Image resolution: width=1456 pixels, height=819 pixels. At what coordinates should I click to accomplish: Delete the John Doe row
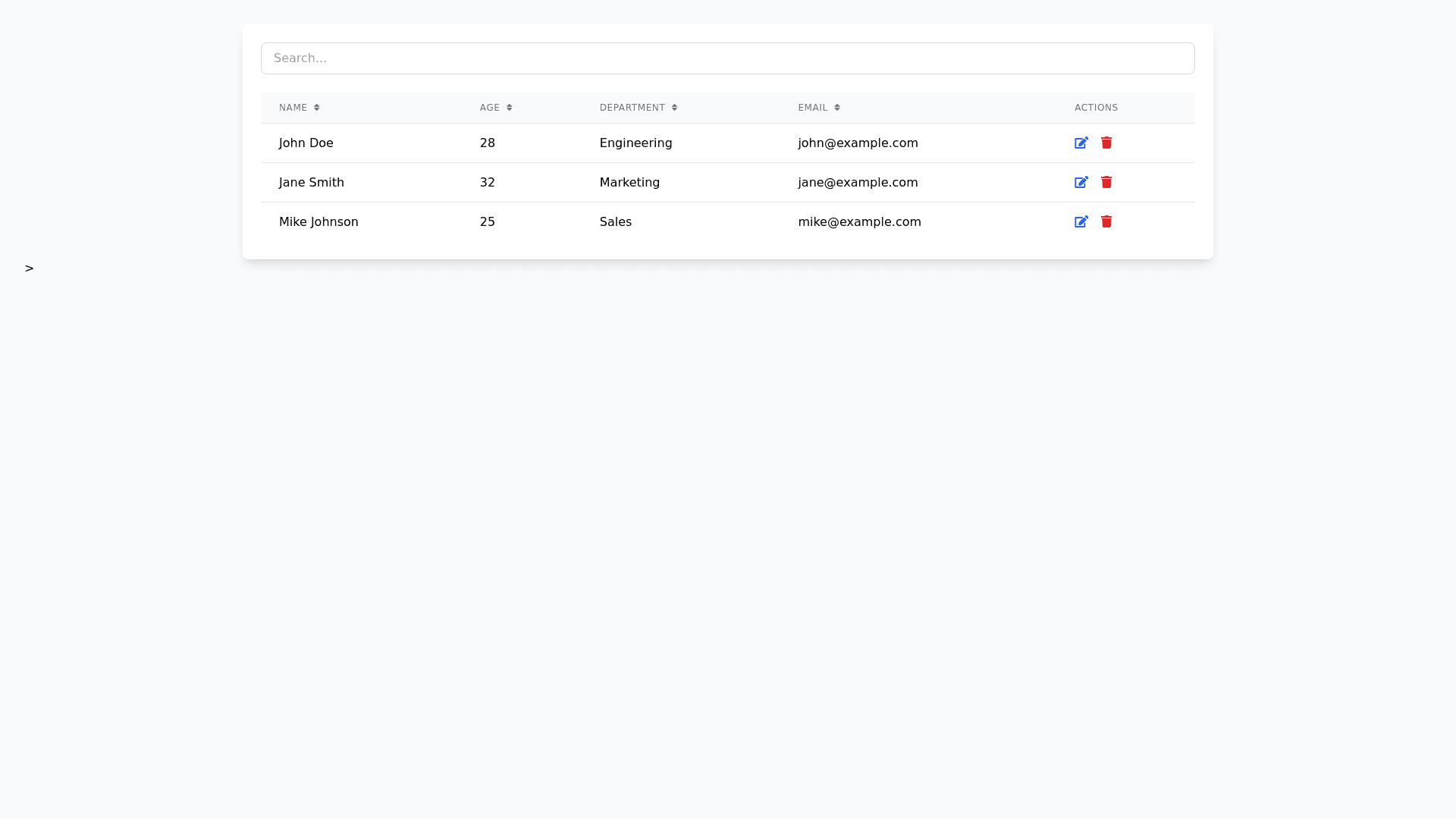(1106, 143)
